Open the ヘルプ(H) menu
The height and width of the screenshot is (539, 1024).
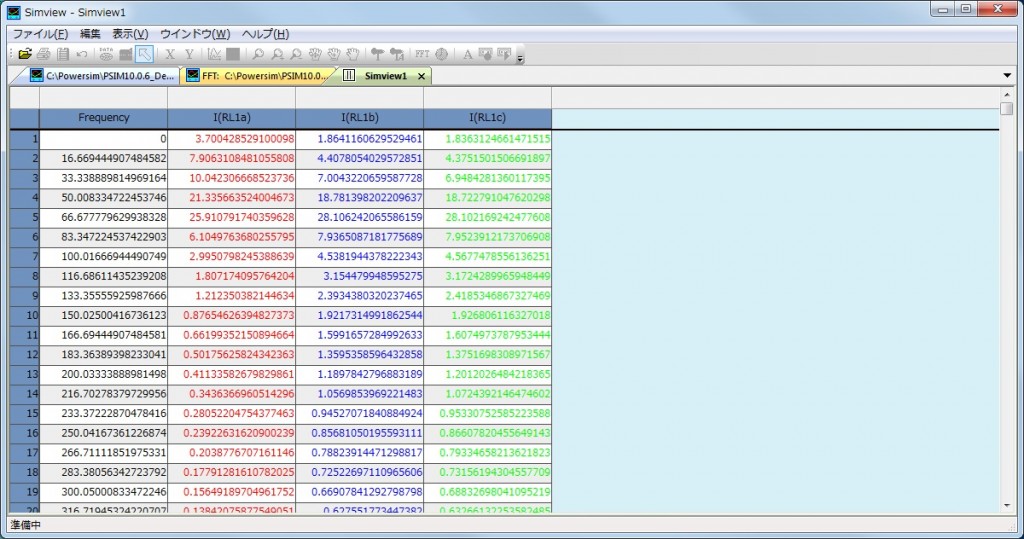click(x=265, y=34)
